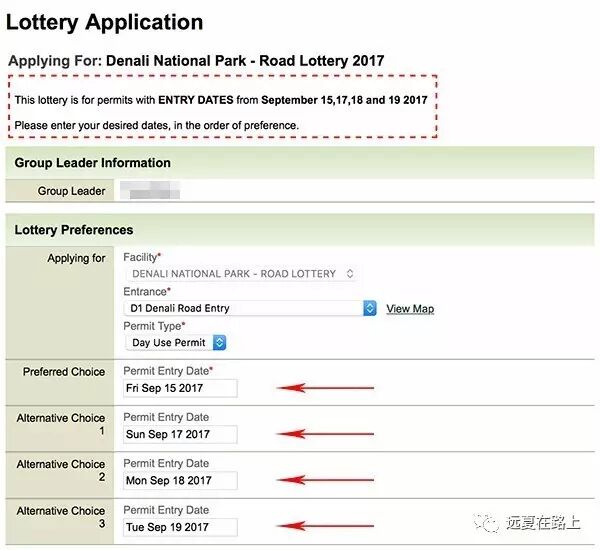The image size is (600, 550).
Task: Open the View Map link
Action: tap(410, 308)
